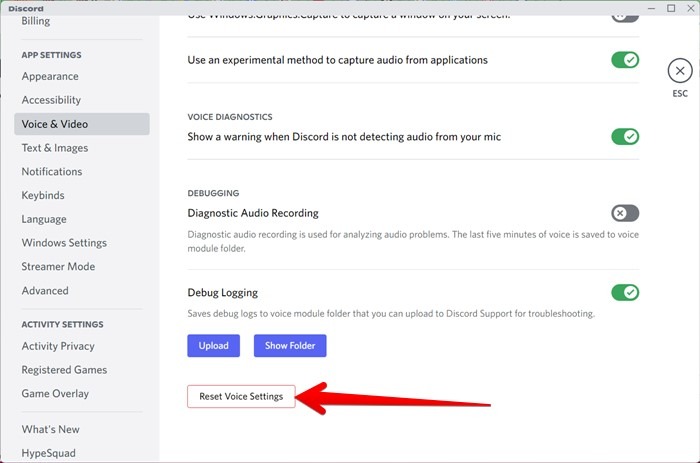The height and width of the screenshot is (463, 700).
Task: Click the Show Folder button
Action: [290, 346]
